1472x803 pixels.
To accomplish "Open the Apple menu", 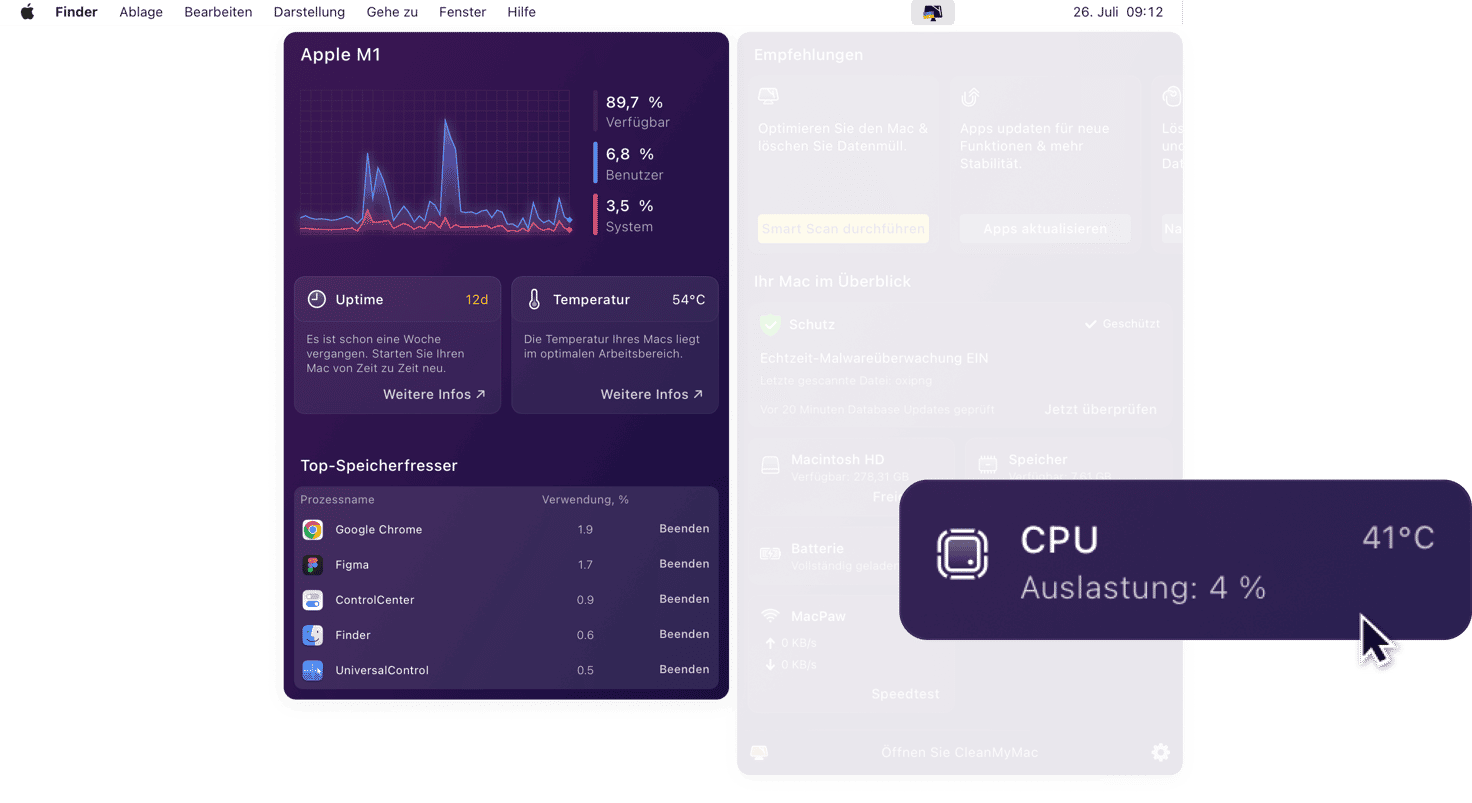I will [27, 12].
